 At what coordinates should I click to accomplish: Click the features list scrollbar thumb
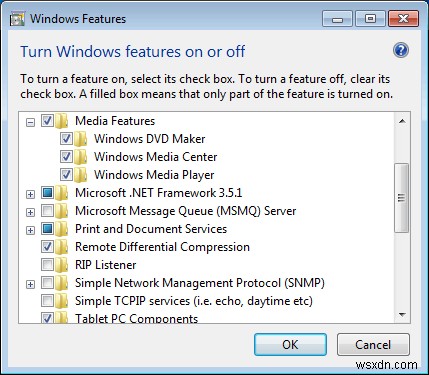click(x=402, y=198)
